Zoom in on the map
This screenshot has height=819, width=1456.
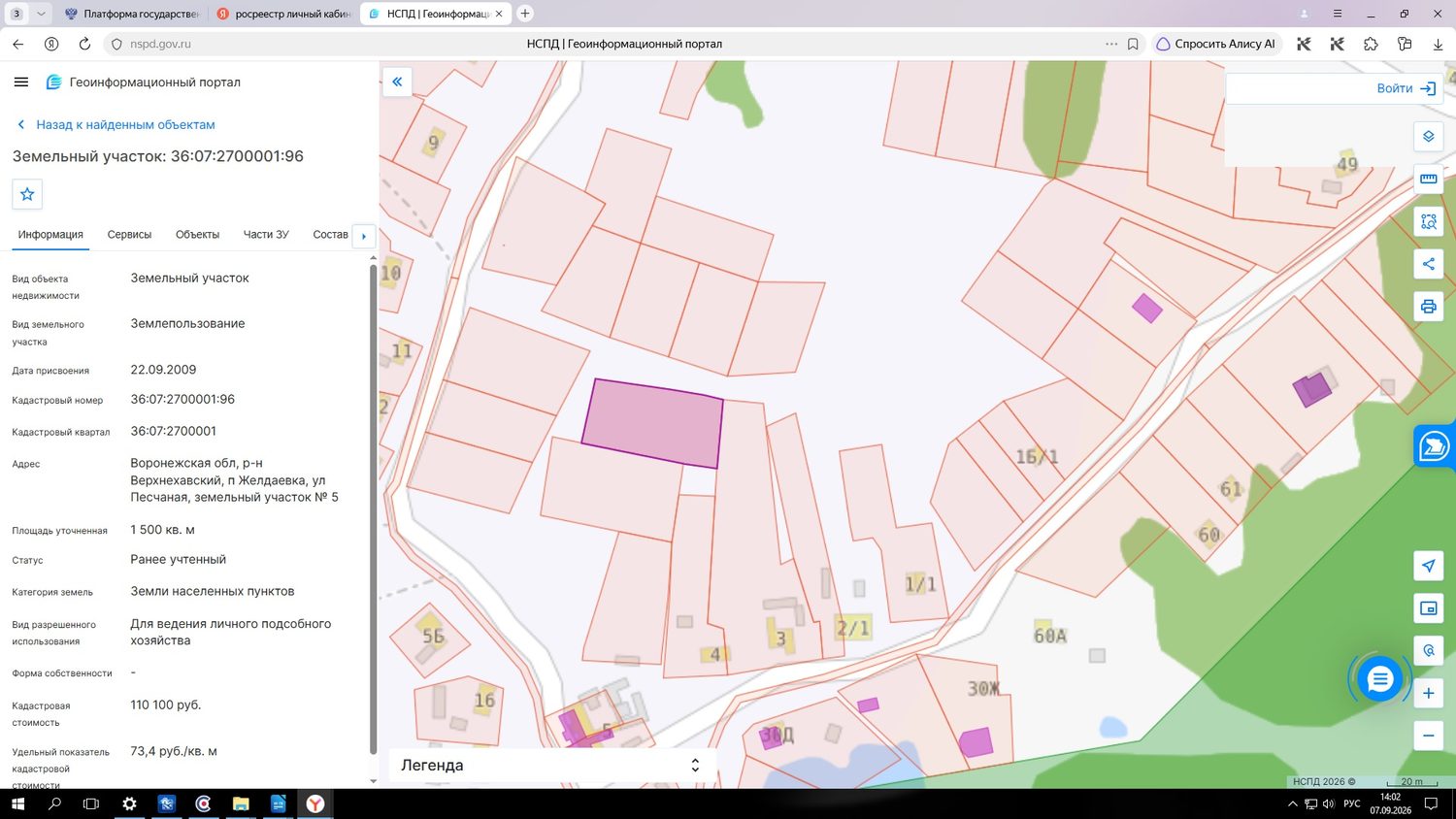1428,693
